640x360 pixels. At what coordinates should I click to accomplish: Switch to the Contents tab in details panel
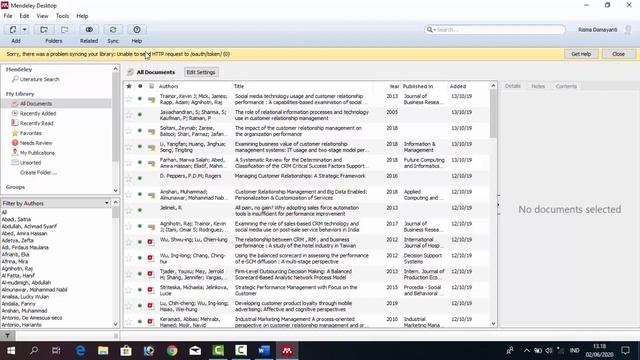(x=566, y=86)
